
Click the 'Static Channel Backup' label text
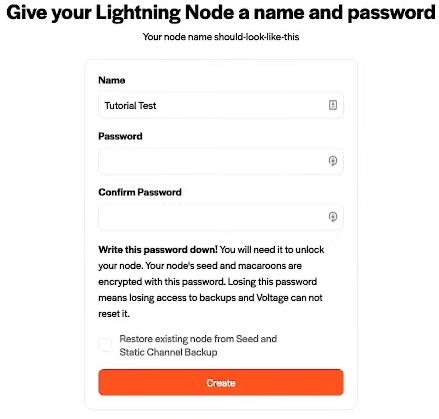[168, 352]
